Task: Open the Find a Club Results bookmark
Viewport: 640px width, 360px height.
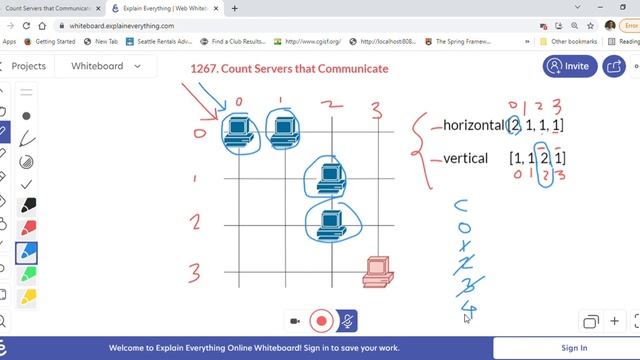Action: click(x=233, y=42)
